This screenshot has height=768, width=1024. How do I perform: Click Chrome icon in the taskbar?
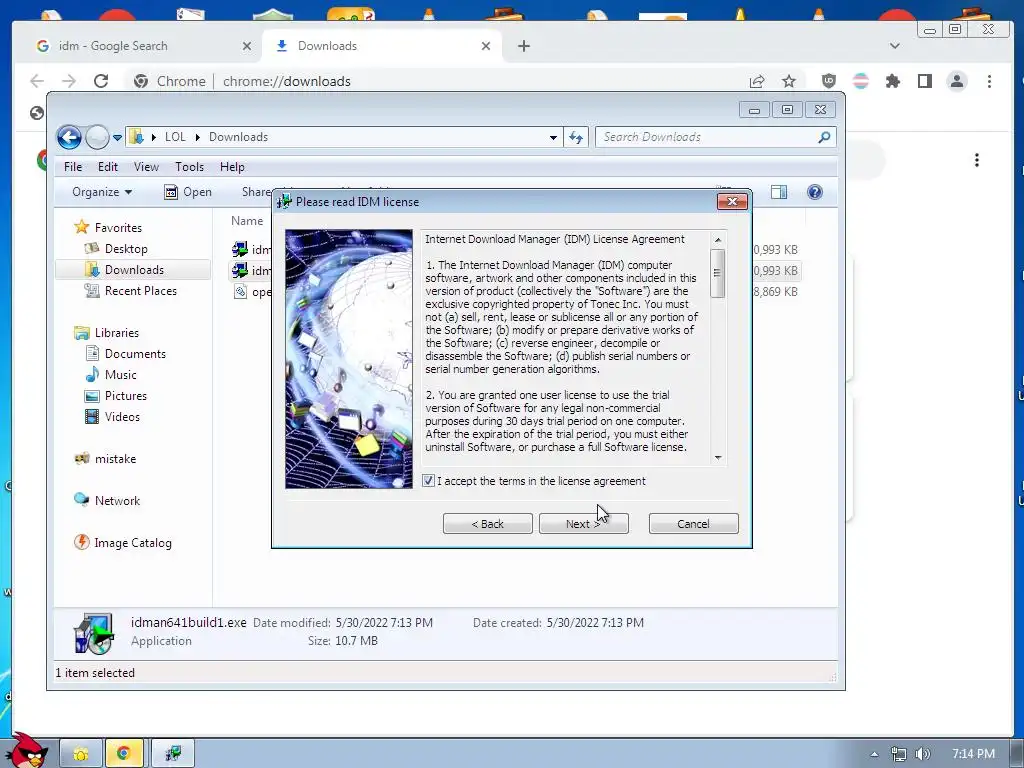123,754
